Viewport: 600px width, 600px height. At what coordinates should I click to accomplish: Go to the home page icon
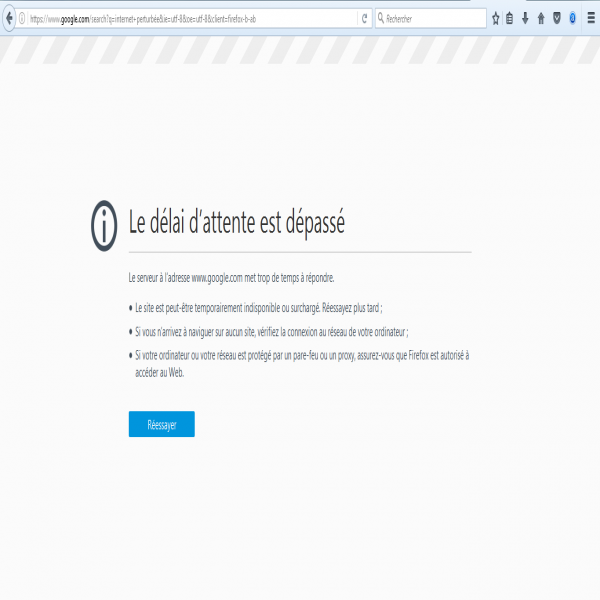pos(541,18)
